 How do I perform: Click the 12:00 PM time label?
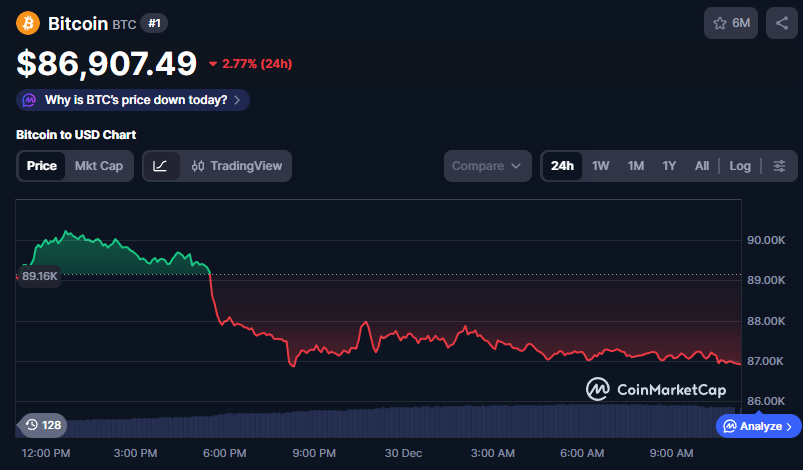pos(46,453)
